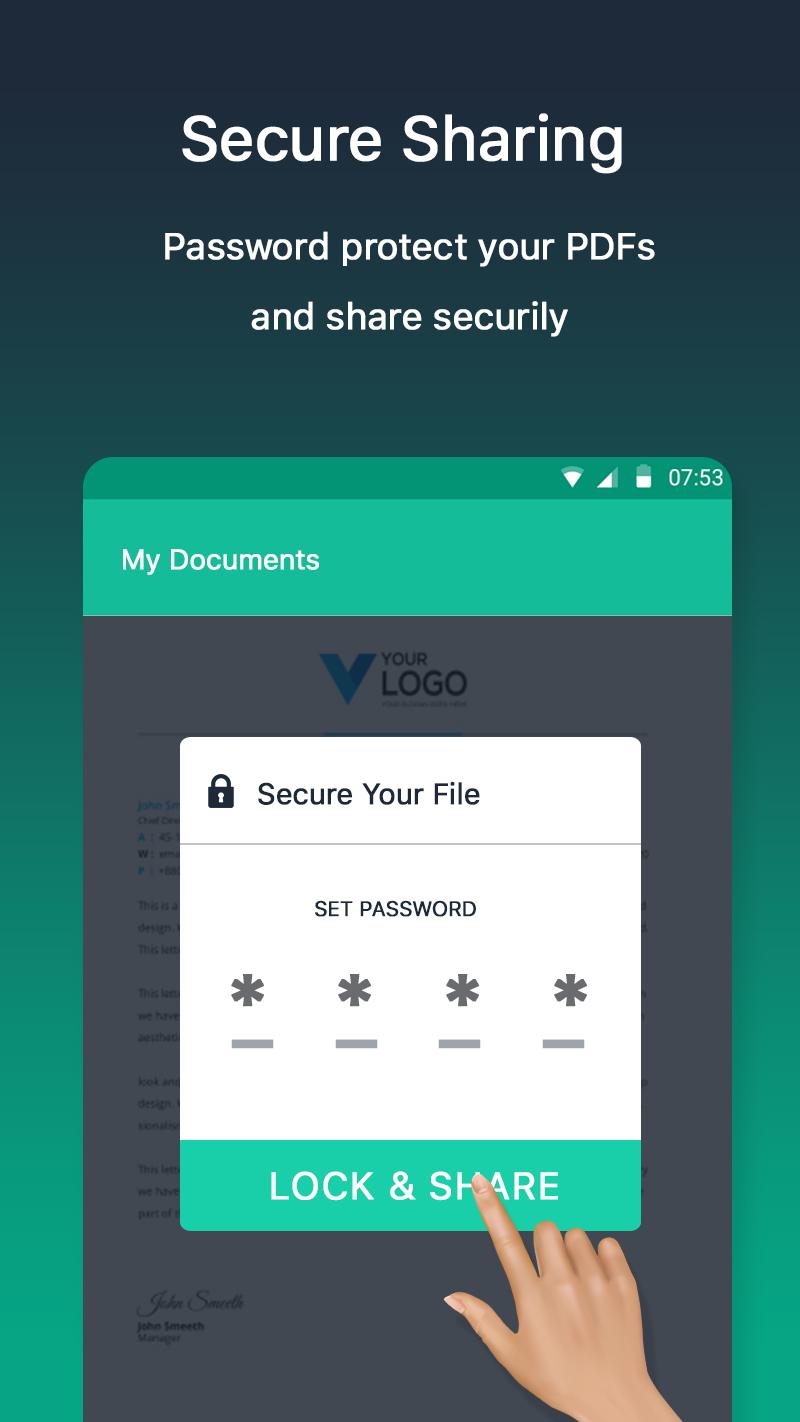The width and height of the screenshot is (800, 1422).
Task: Tap the SET PASSWORD label
Action: (395, 909)
